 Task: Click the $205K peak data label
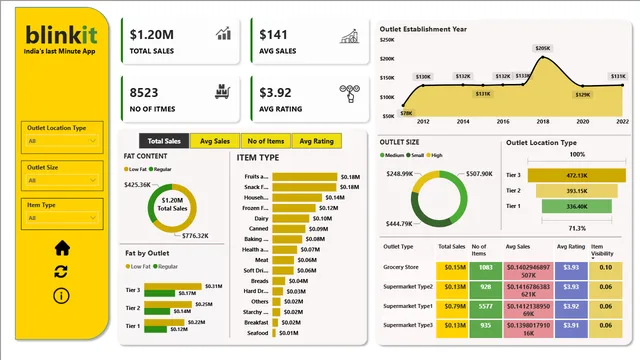(x=542, y=48)
